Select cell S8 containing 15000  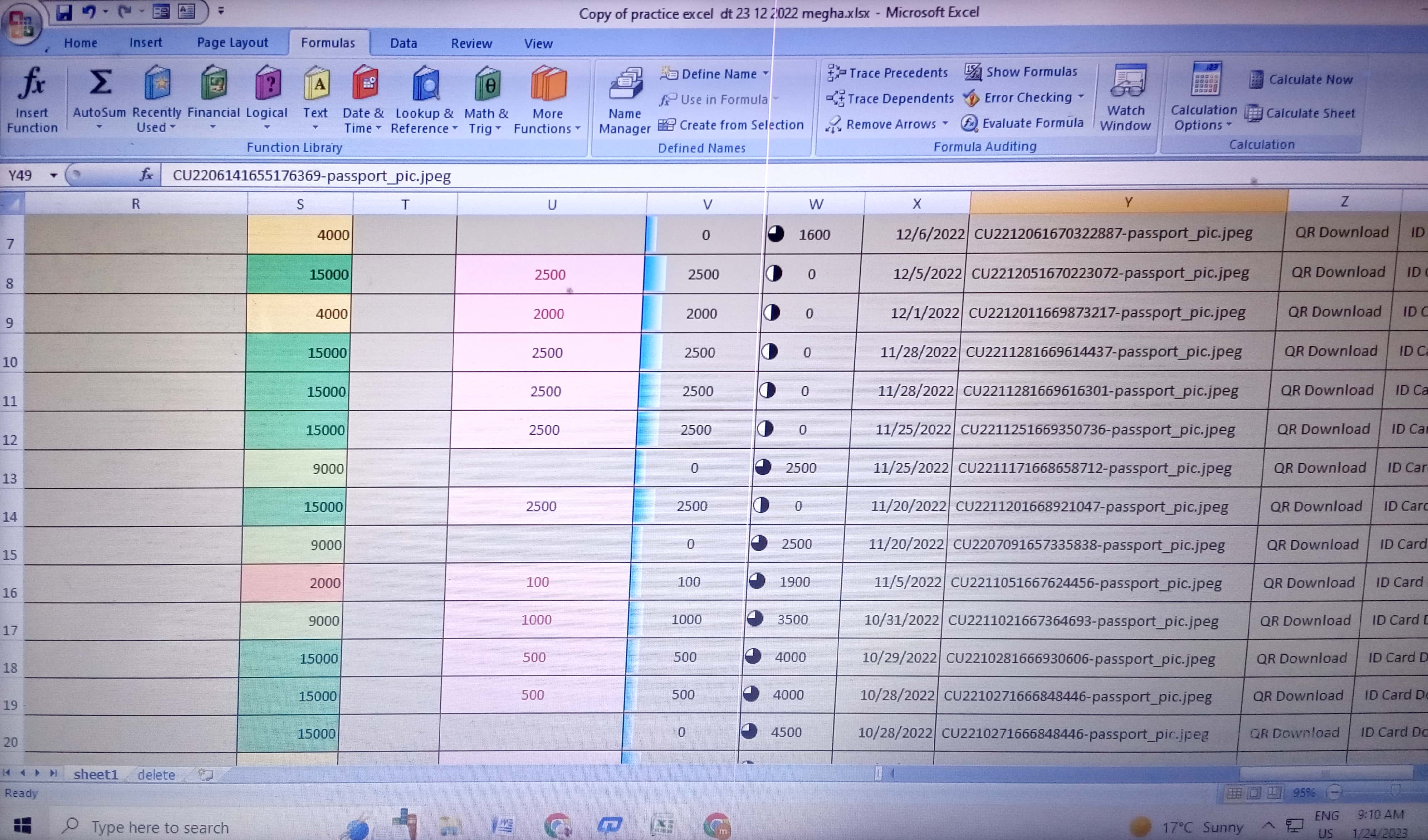pos(300,274)
